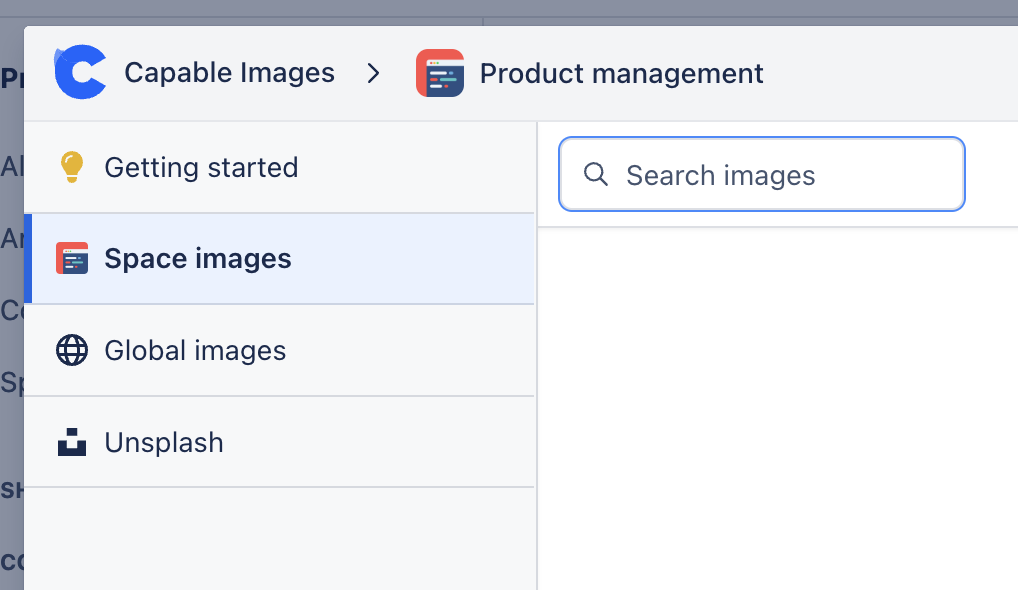Select the Space images tab

197,258
